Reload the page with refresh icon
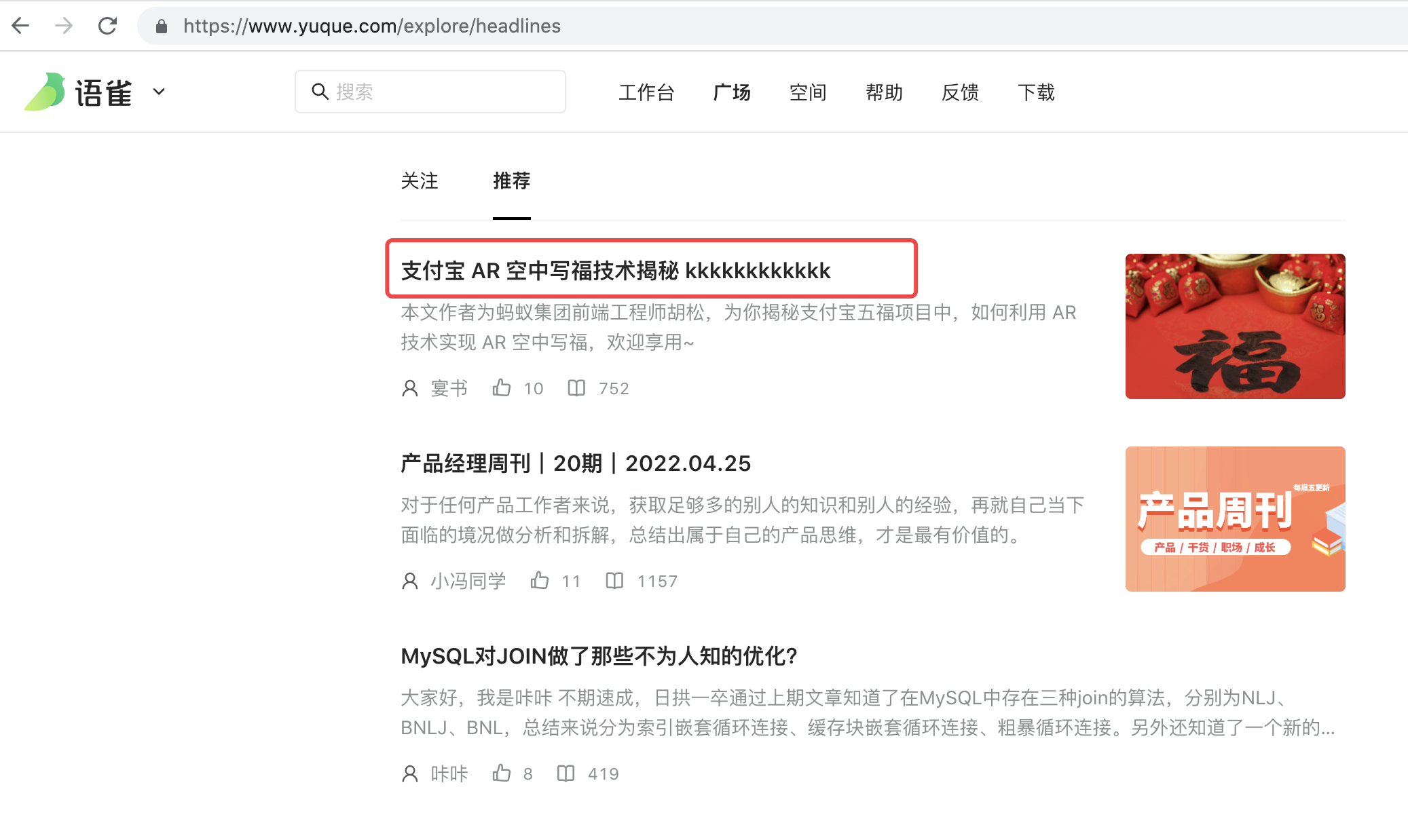Viewport: 1408px width, 840px height. tap(107, 26)
